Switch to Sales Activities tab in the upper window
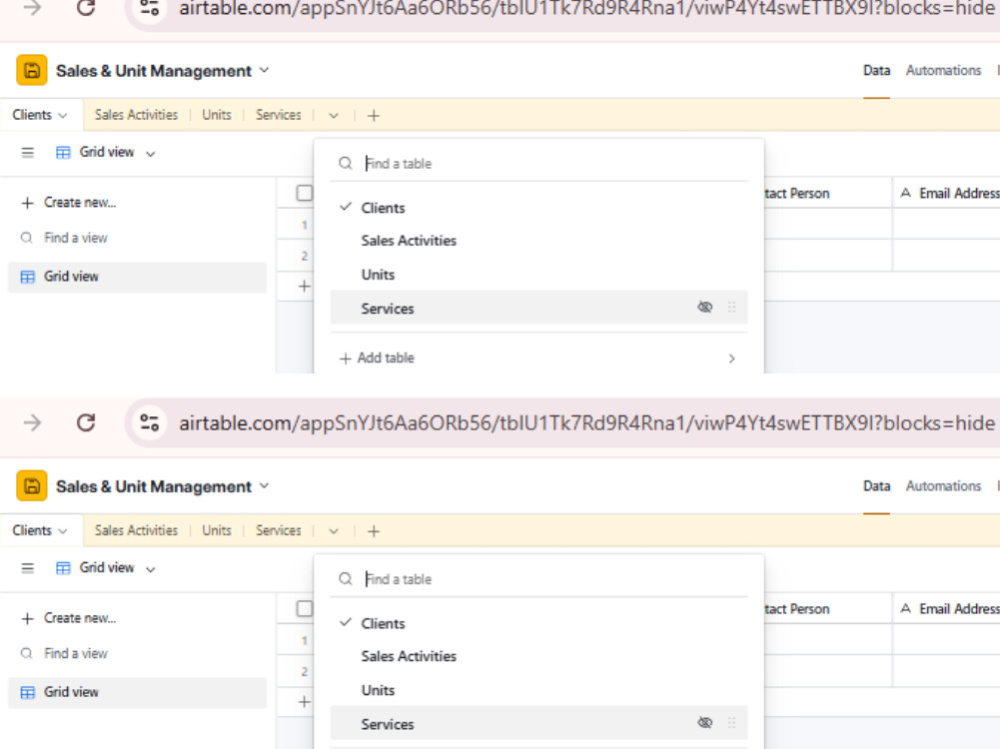Viewport: 1000px width, 749px height. [x=136, y=115]
